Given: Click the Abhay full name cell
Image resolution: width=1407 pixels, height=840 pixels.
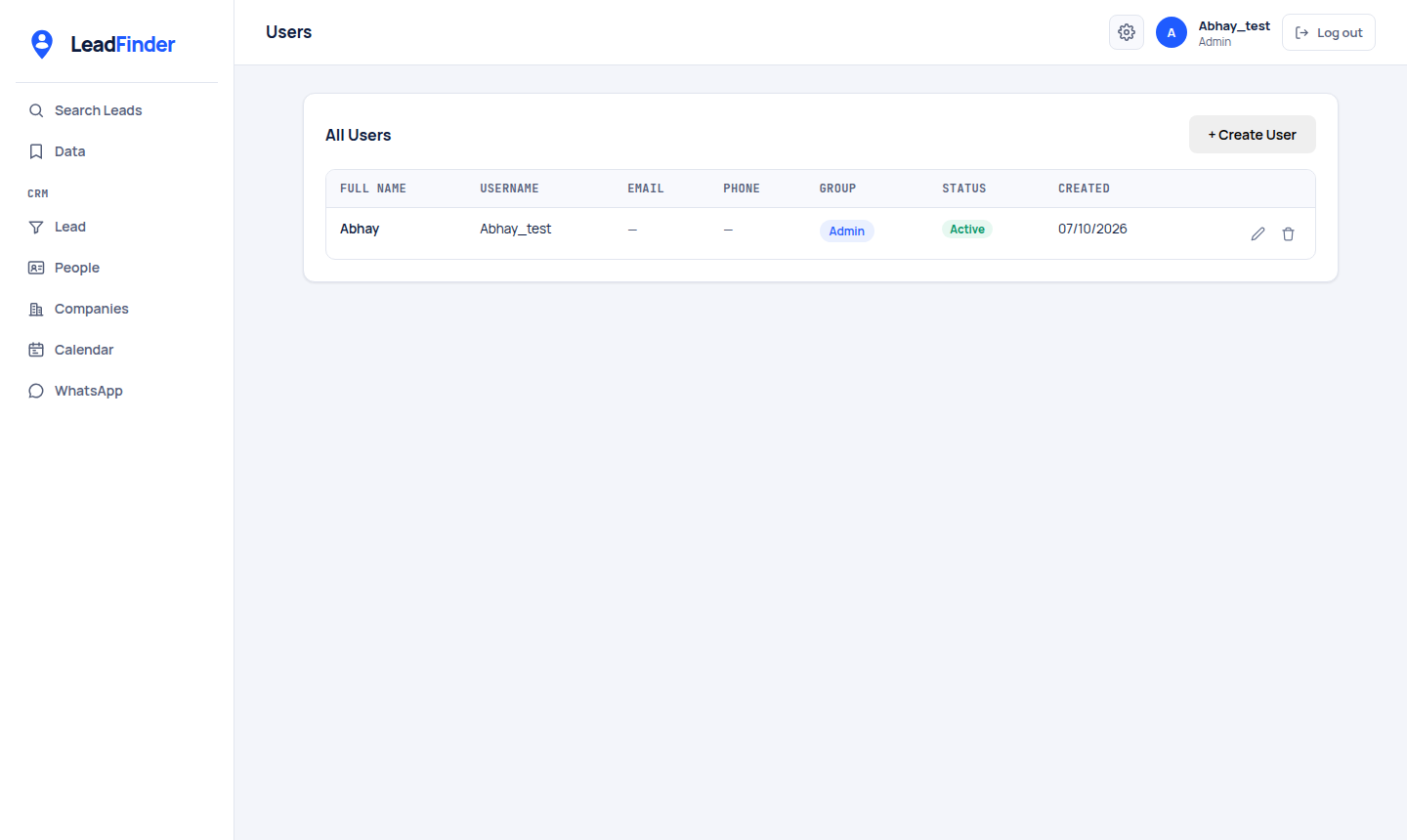Looking at the screenshot, I should pos(360,229).
